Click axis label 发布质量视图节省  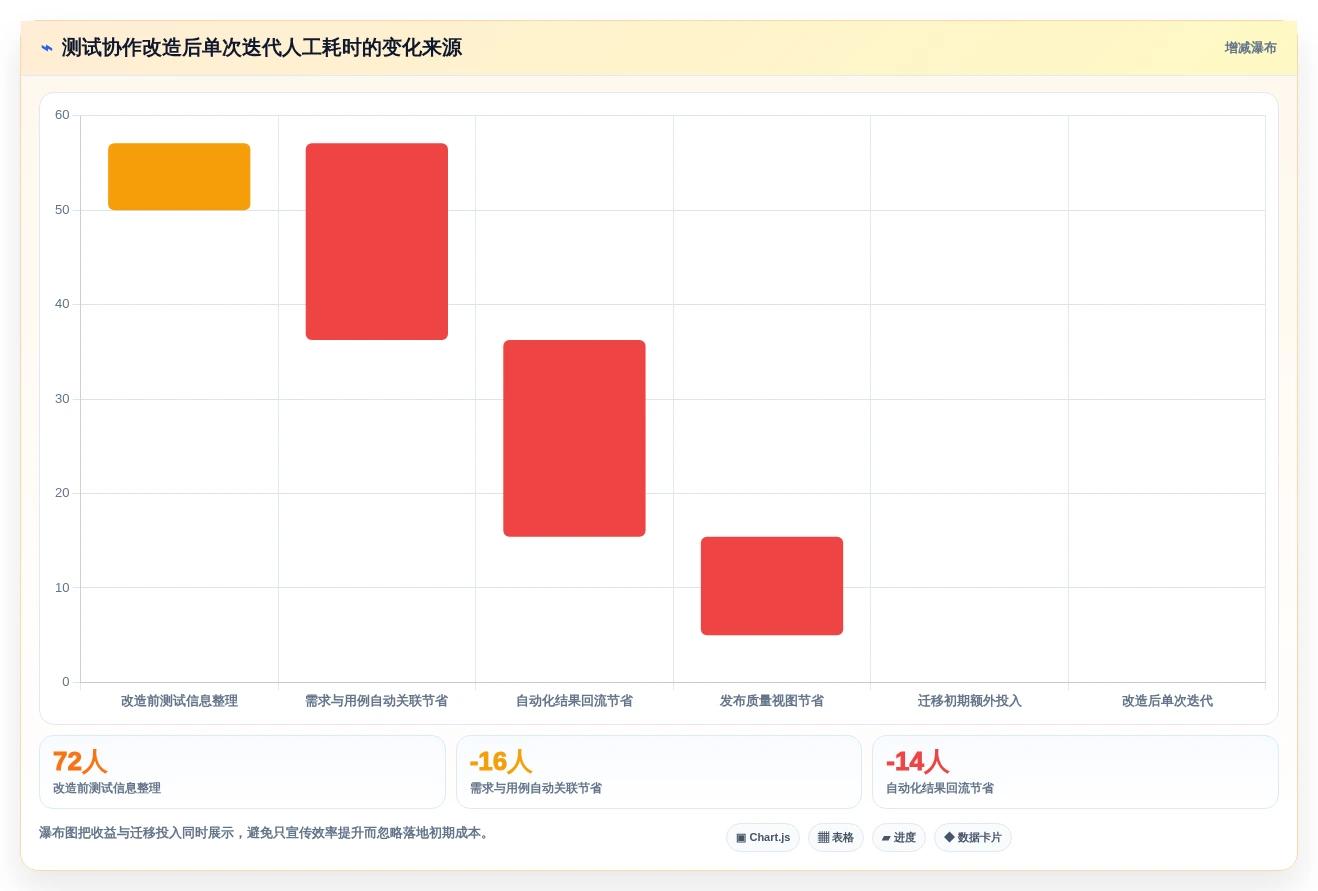tap(772, 701)
